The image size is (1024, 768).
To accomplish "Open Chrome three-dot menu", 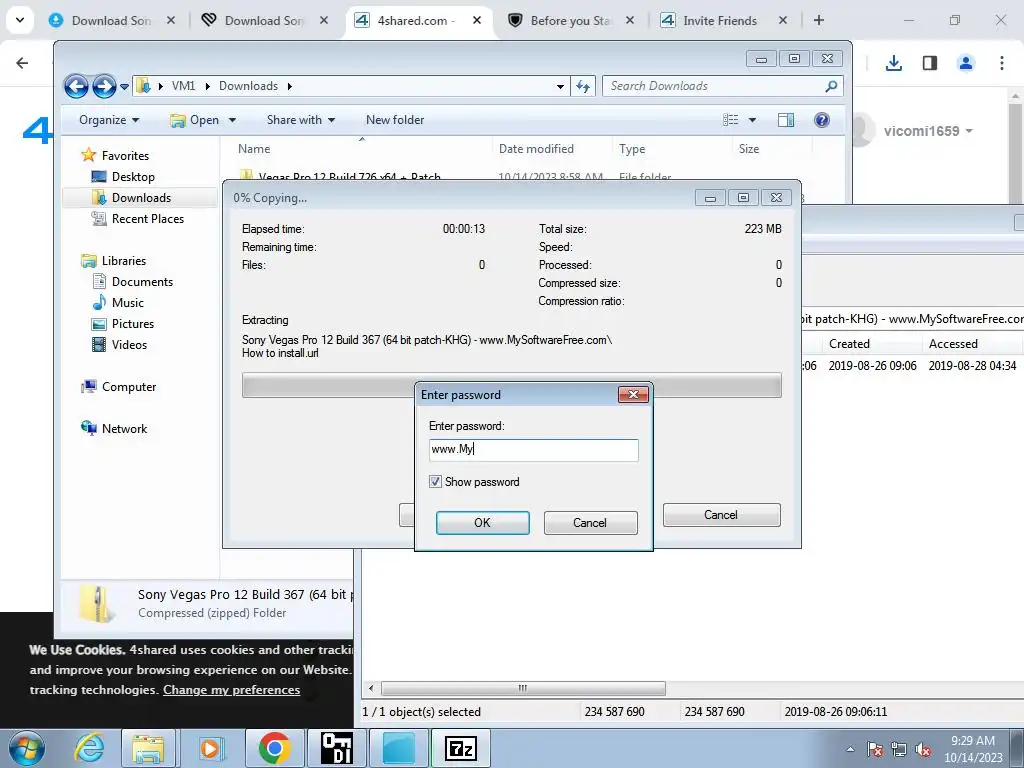I will click(1002, 63).
